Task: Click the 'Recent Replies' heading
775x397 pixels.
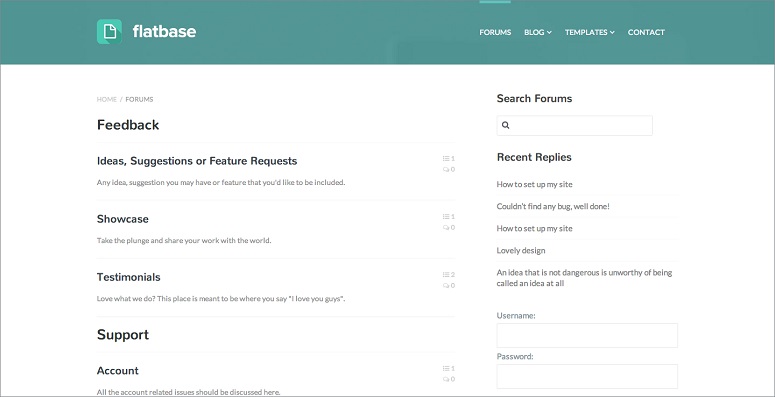Action: click(534, 157)
